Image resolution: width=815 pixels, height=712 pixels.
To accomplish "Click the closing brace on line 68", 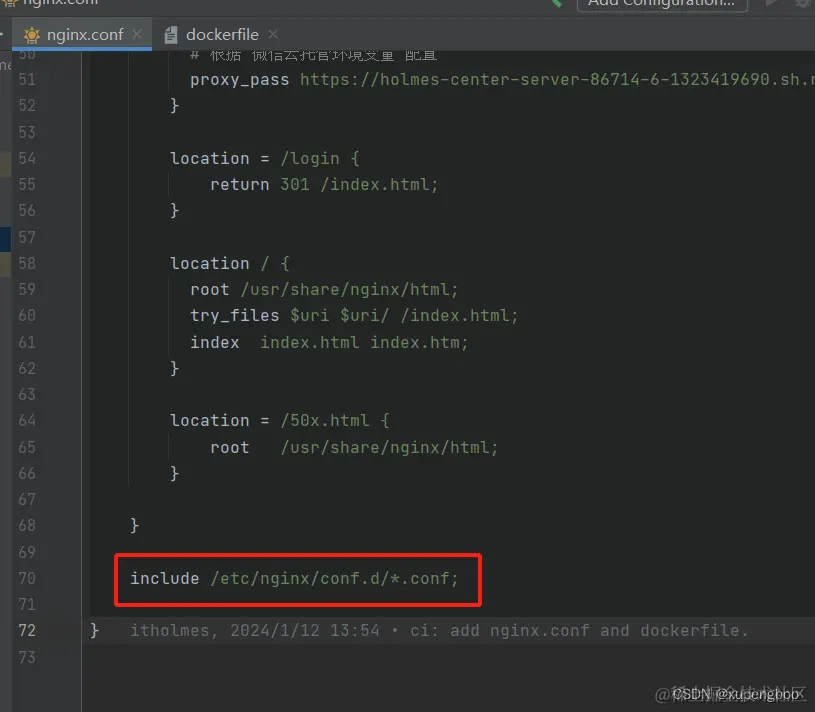I will pyautogui.click(x=134, y=525).
